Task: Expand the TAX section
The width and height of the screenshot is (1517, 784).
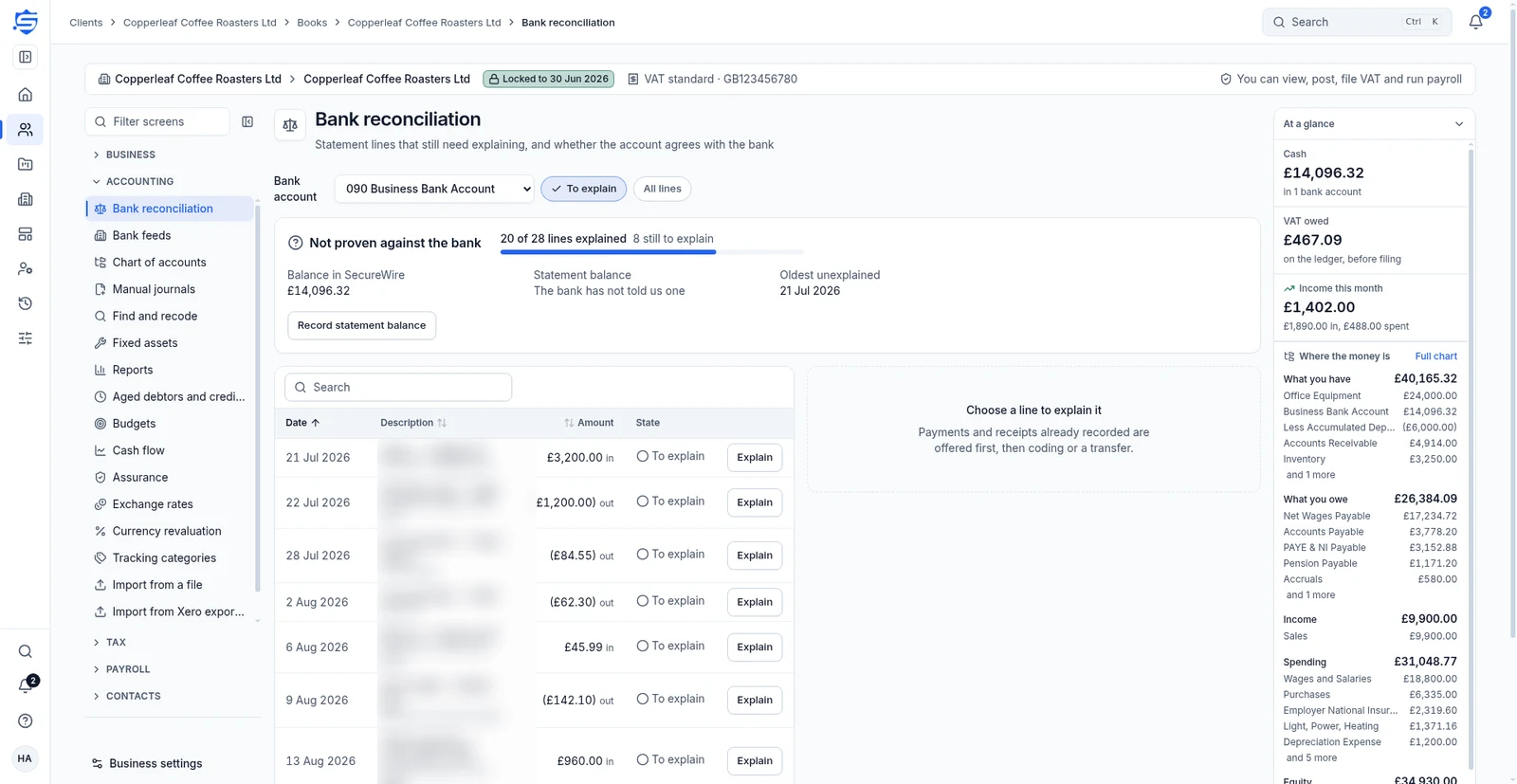Action: pyautogui.click(x=109, y=643)
